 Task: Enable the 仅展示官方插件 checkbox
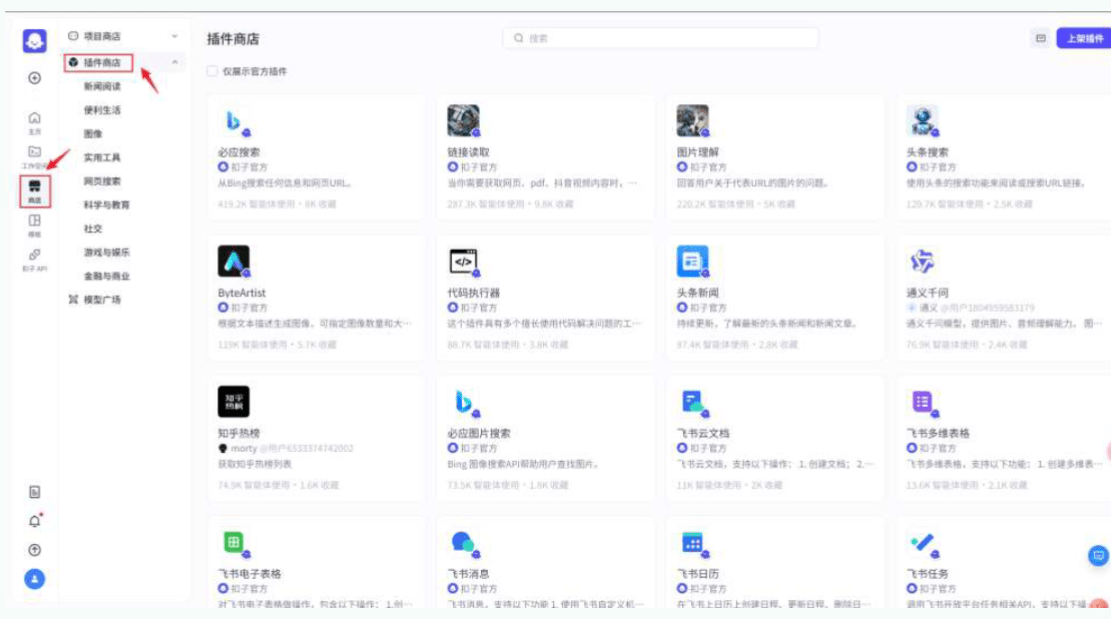(212, 71)
